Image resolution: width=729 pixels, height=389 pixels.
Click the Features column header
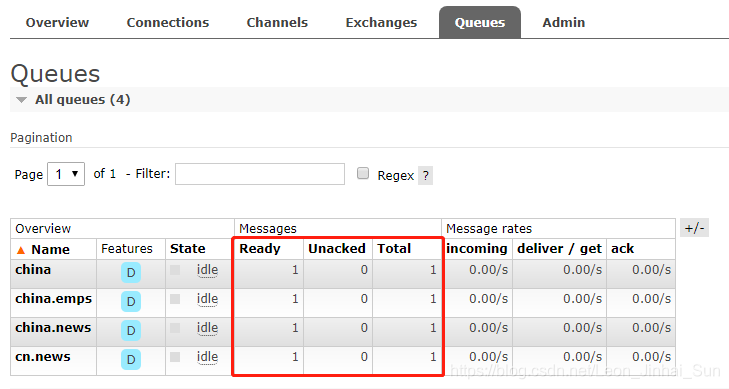click(127, 249)
